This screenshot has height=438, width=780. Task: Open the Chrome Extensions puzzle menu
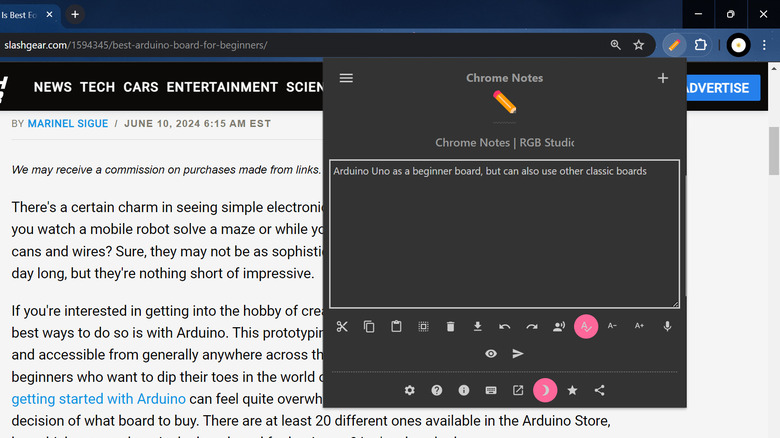pos(701,45)
